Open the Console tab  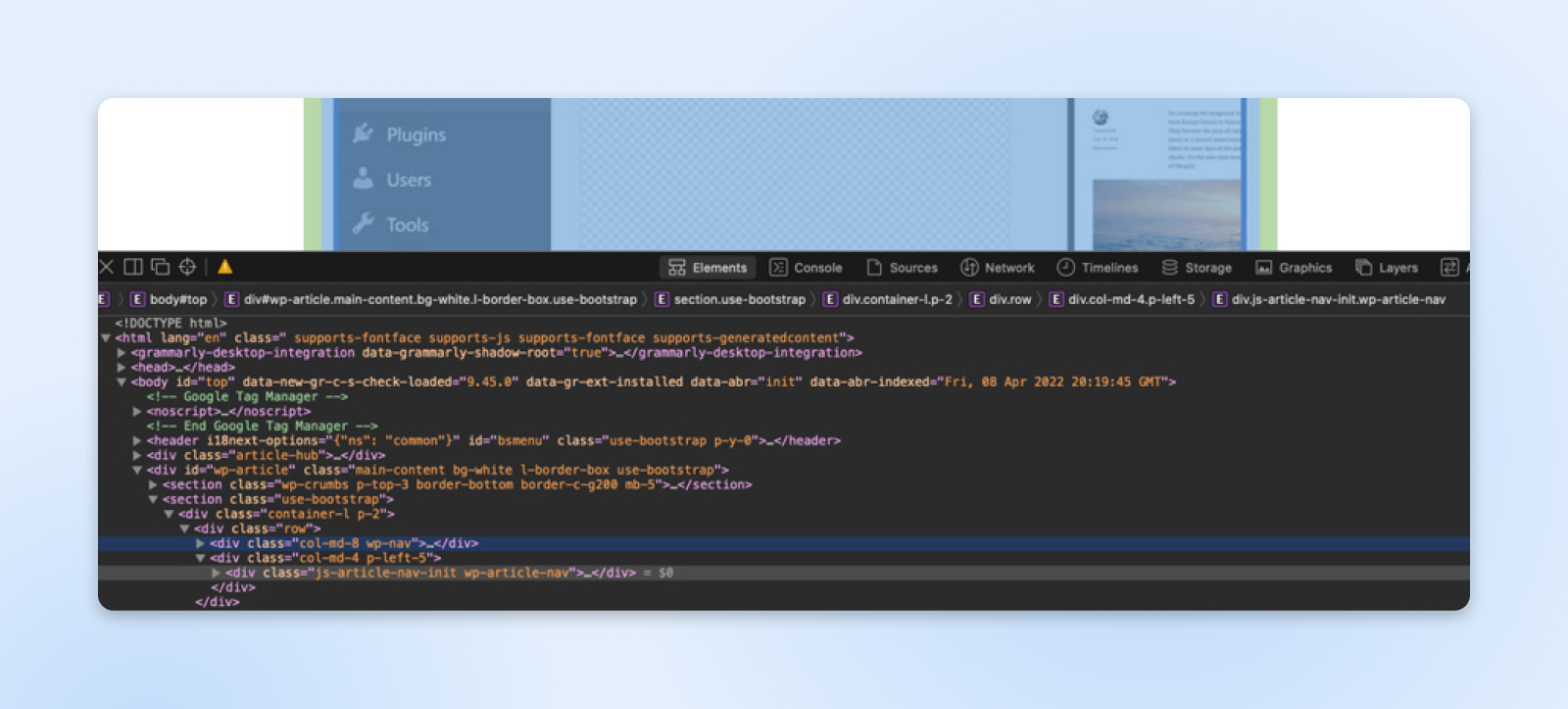click(x=806, y=268)
